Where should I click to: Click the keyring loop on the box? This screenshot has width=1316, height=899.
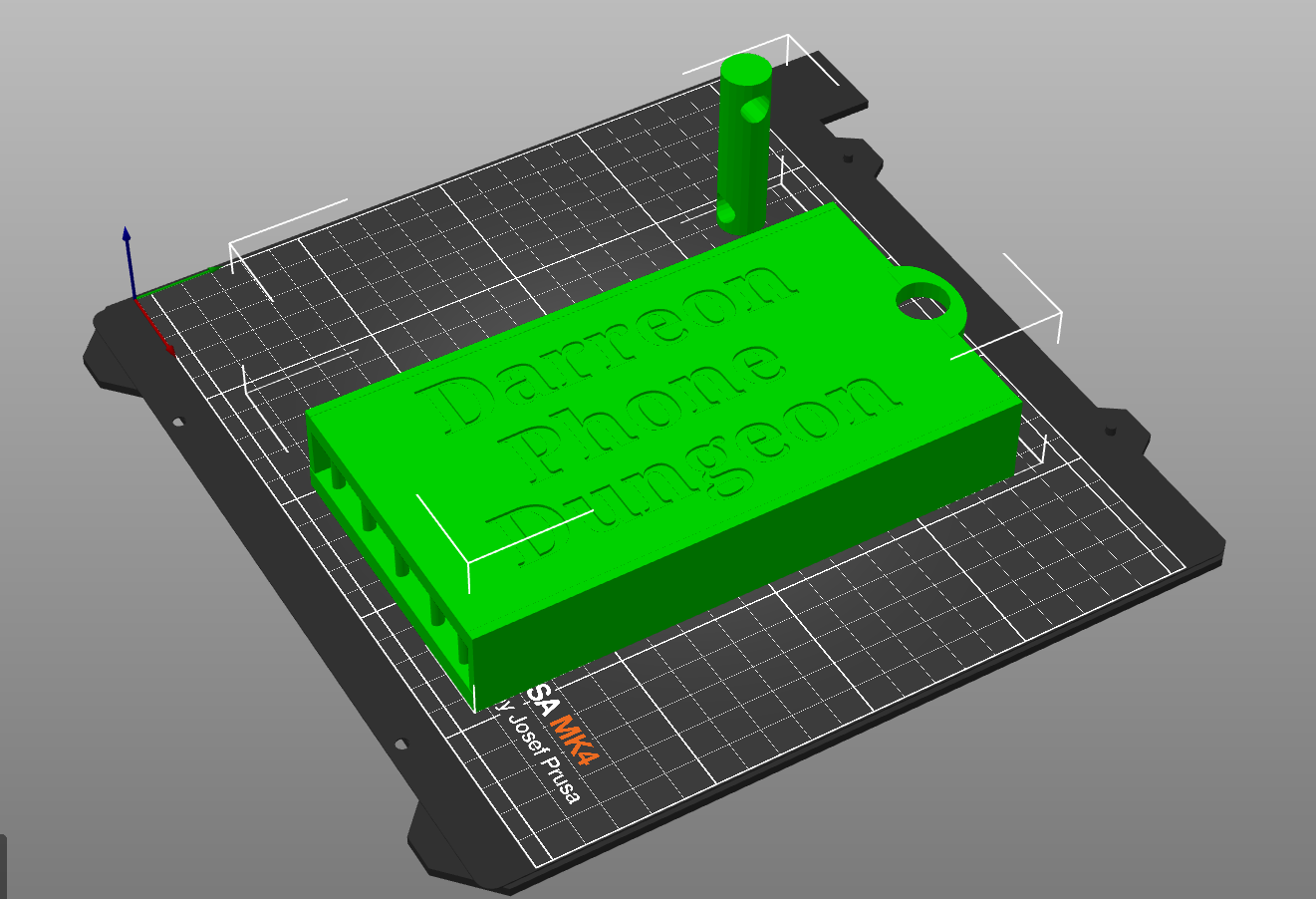930,301
